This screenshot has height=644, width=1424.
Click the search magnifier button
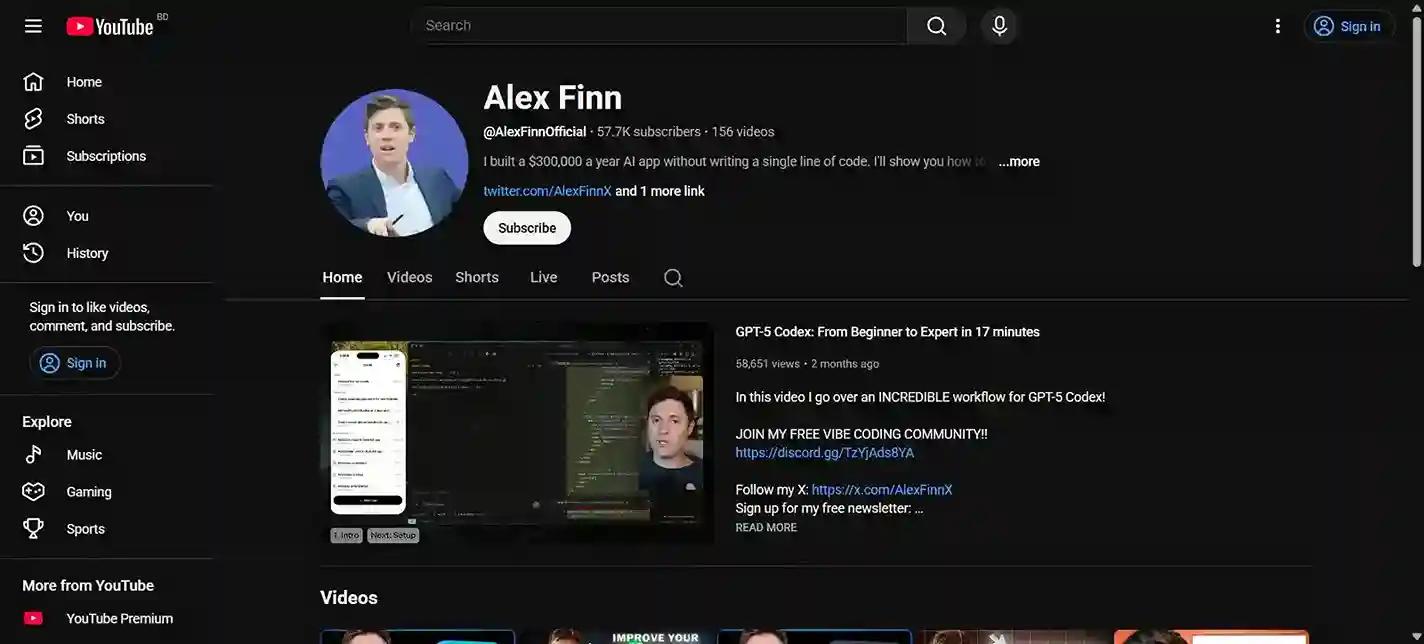936,26
